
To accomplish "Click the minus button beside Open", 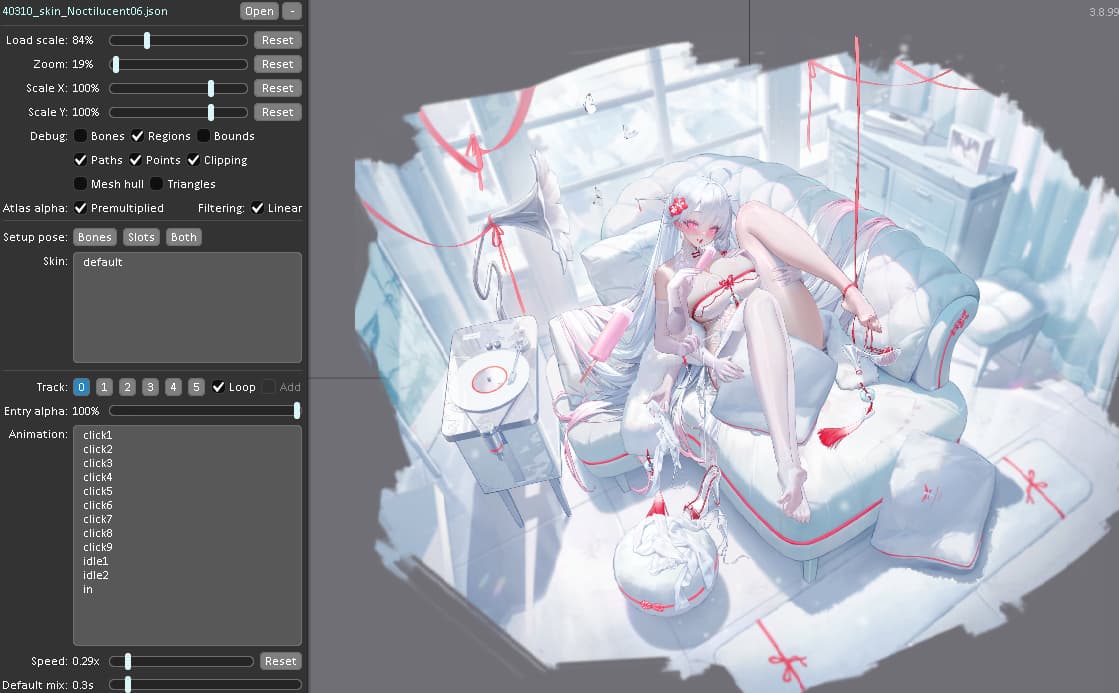I will coord(292,11).
